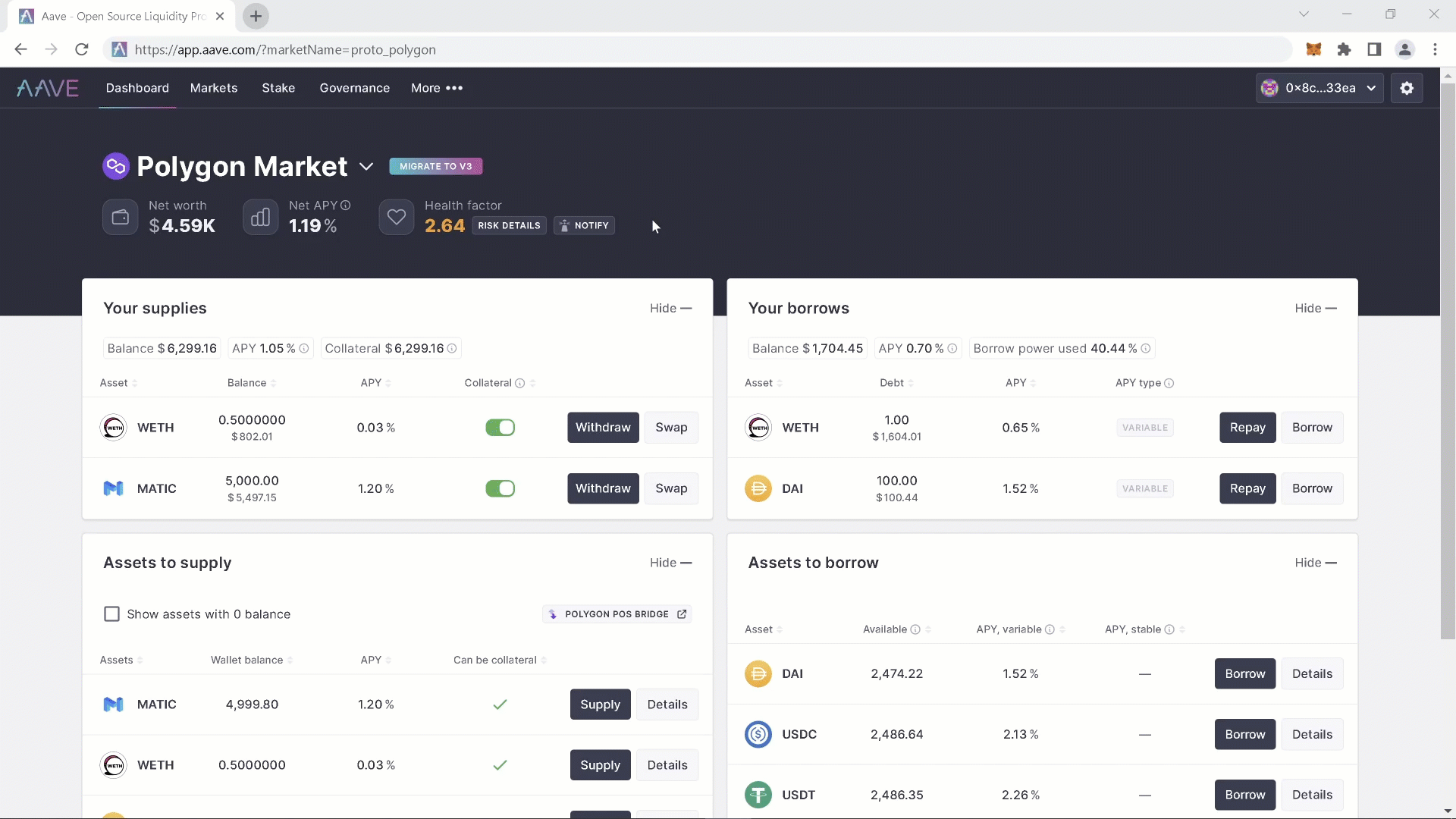Open the Markets tab
Image resolution: width=1456 pixels, height=819 pixels.
click(214, 88)
